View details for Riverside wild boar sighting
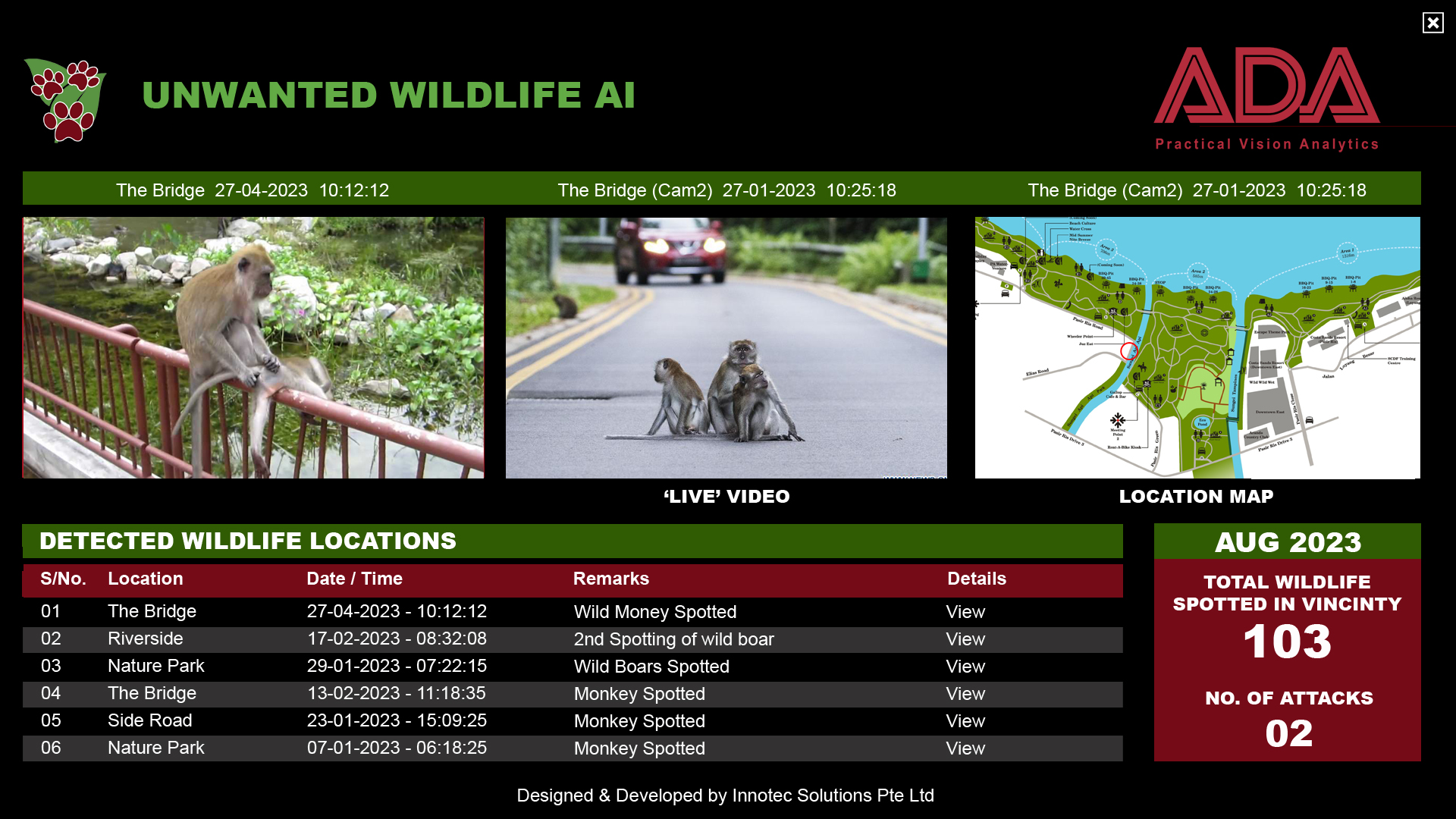Screen dimensions: 1456x819 (966, 639)
